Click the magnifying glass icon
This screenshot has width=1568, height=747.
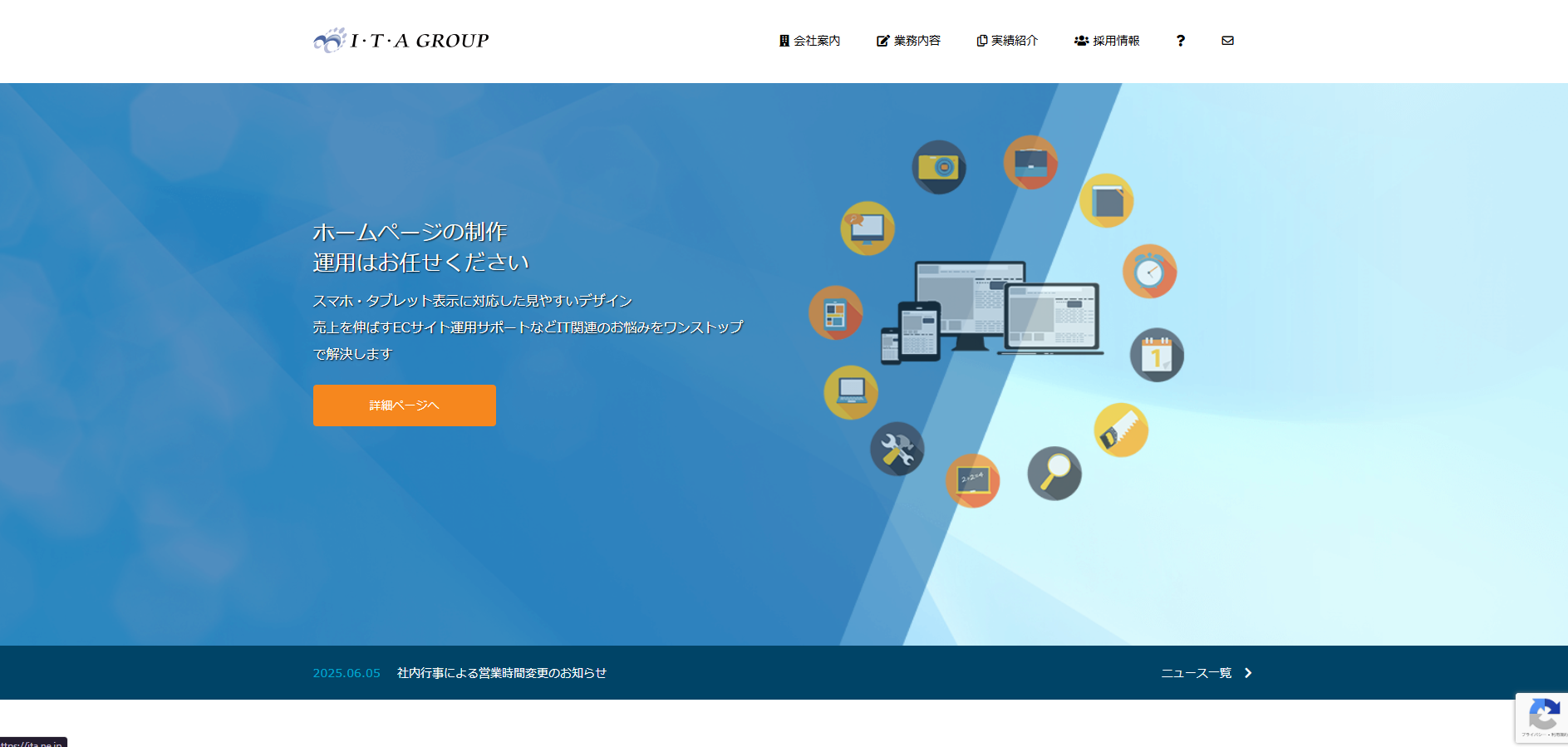[x=1054, y=474]
